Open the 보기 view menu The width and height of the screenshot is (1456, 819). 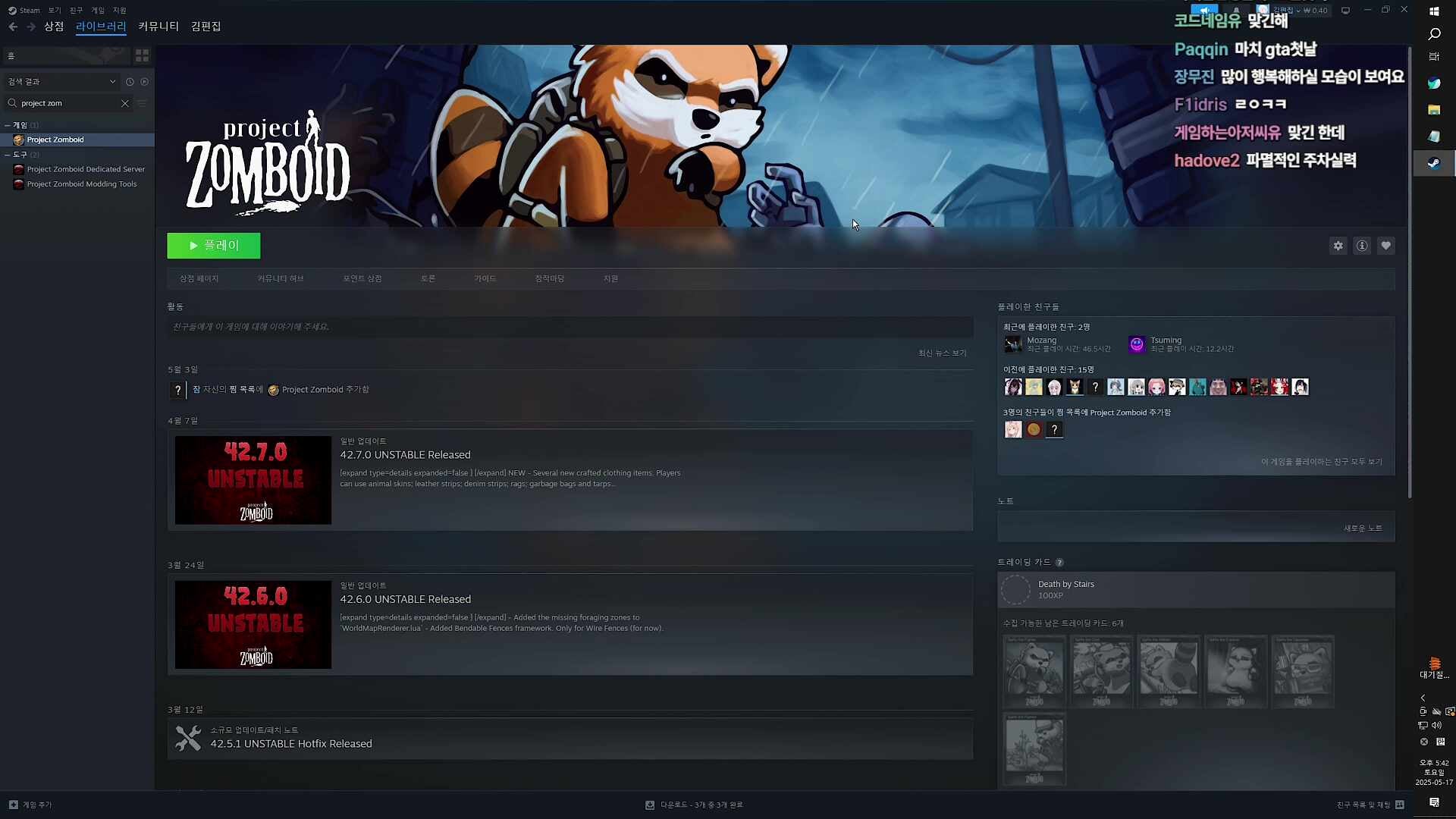tap(55, 11)
